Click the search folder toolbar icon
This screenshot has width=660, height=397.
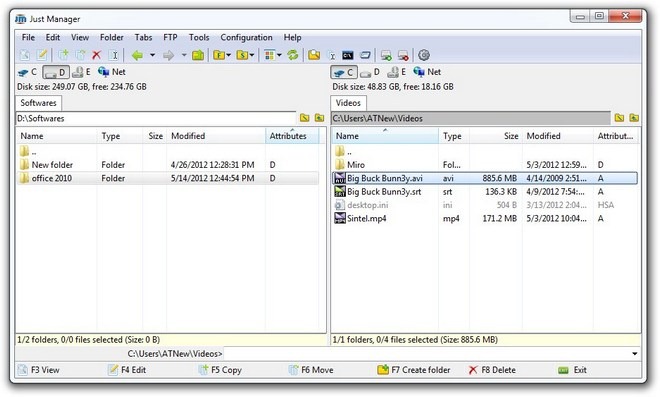[314, 55]
